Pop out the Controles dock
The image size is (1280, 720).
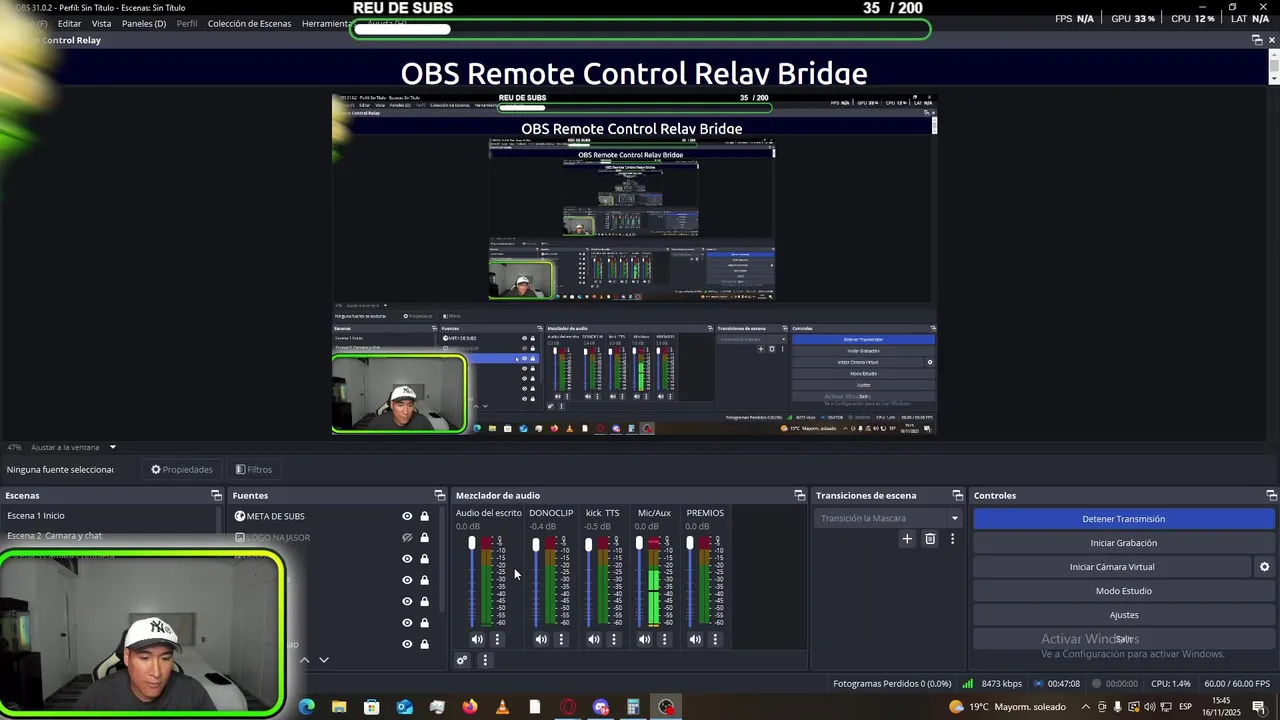pos(1271,495)
